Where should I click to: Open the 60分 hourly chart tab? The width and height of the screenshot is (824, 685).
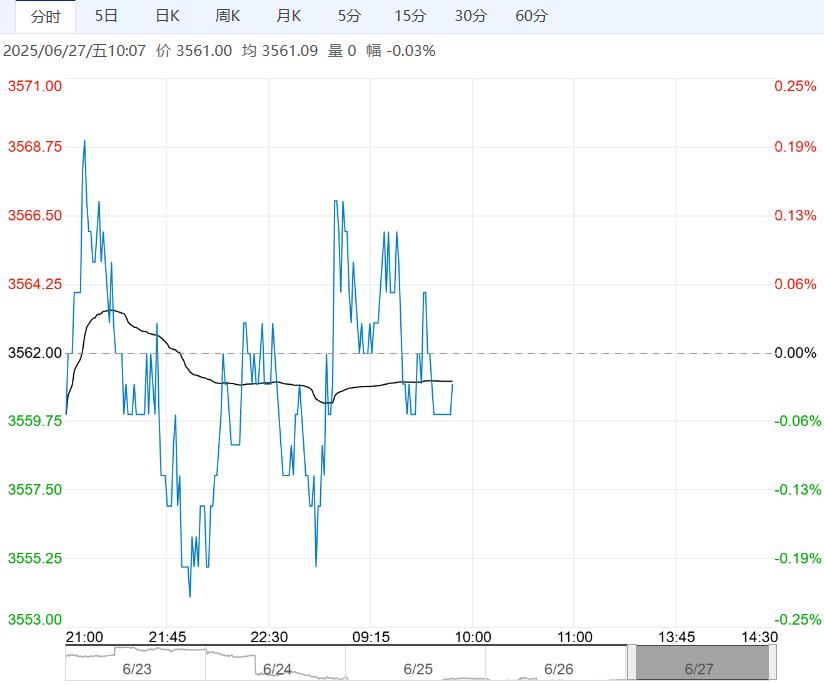(531, 16)
